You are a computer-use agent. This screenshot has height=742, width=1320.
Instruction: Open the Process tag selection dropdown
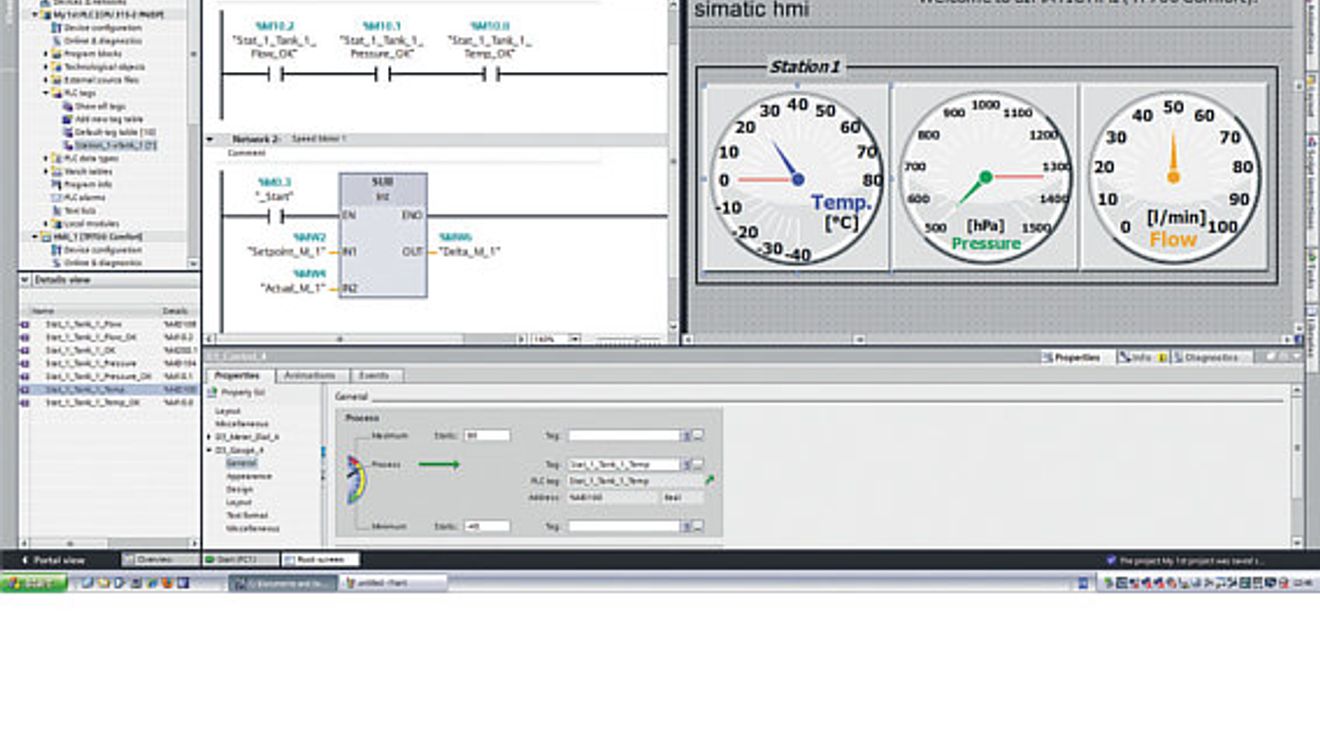coord(686,464)
